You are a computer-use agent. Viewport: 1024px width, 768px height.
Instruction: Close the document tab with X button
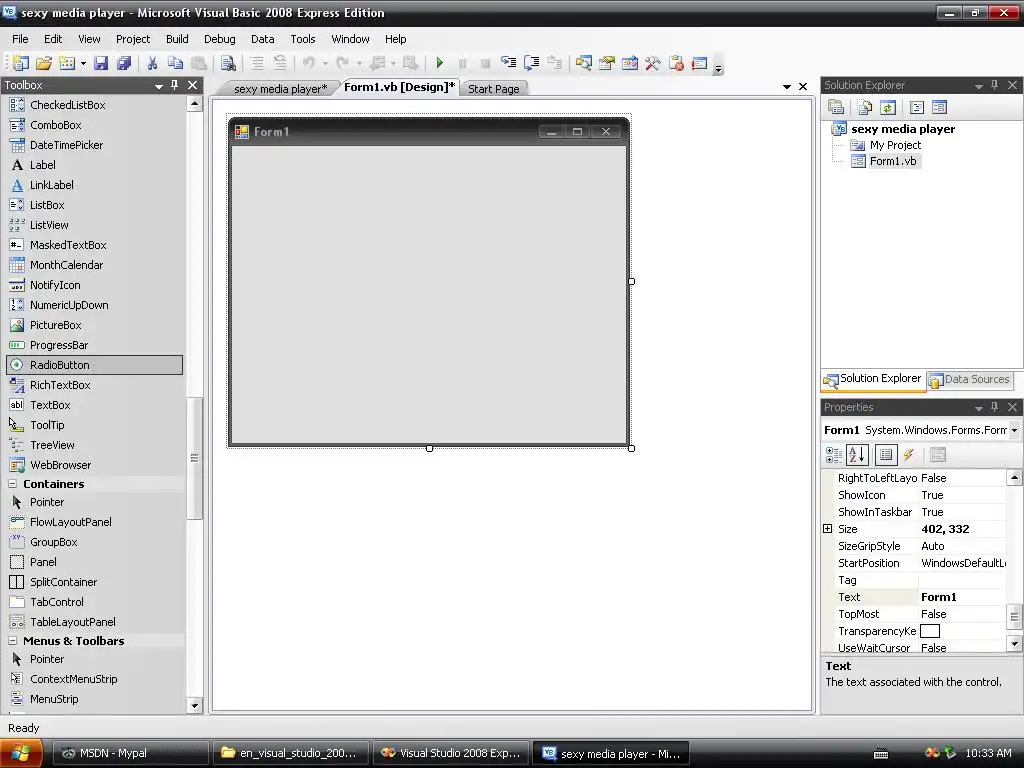coord(803,86)
